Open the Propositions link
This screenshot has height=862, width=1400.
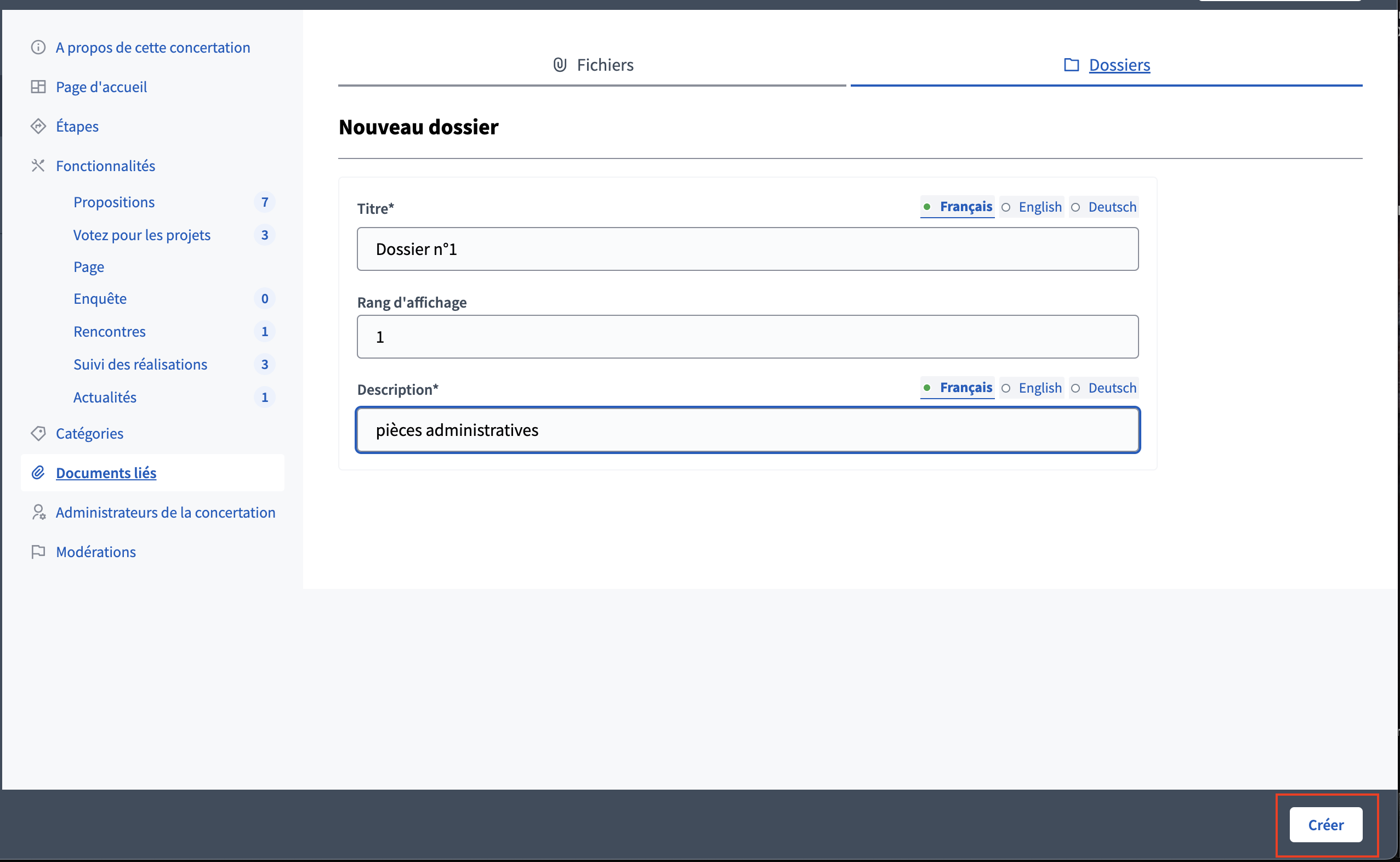(x=114, y=202)
